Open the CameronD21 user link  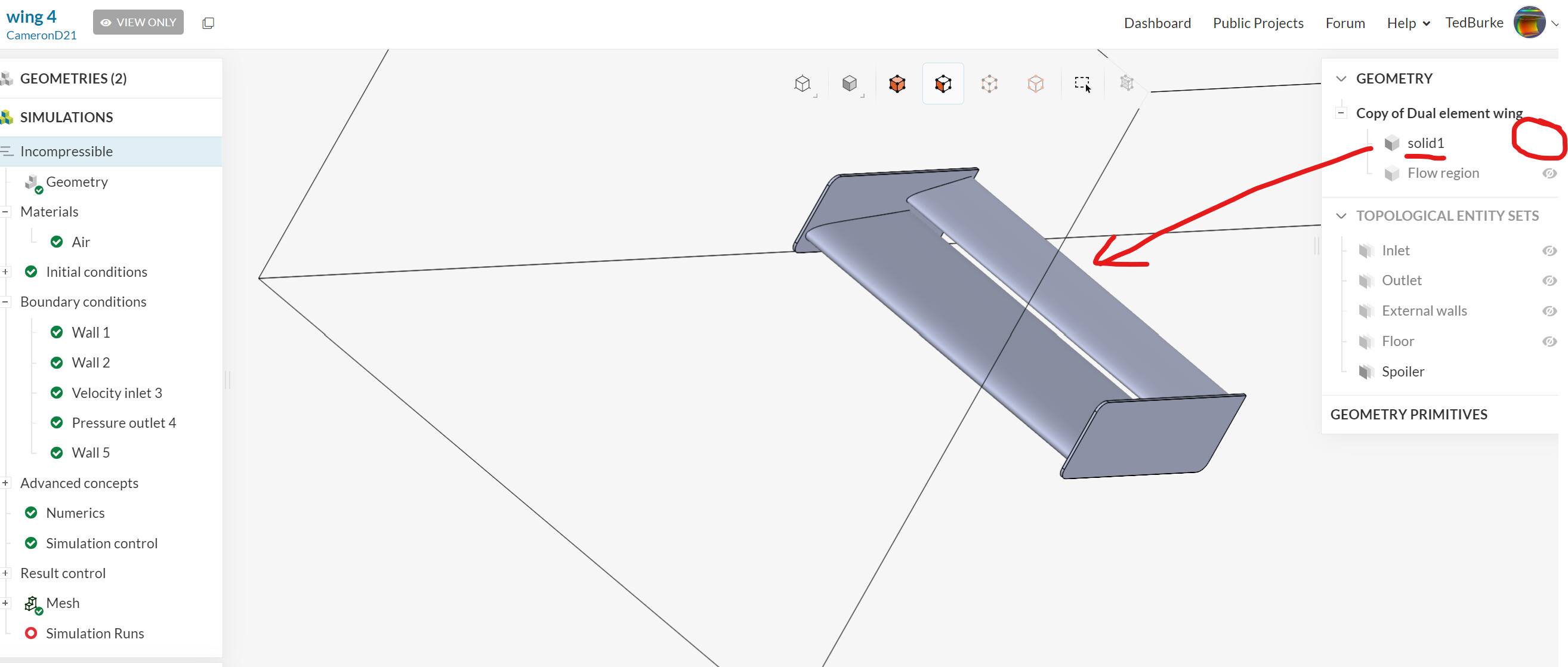pos(41,35)
